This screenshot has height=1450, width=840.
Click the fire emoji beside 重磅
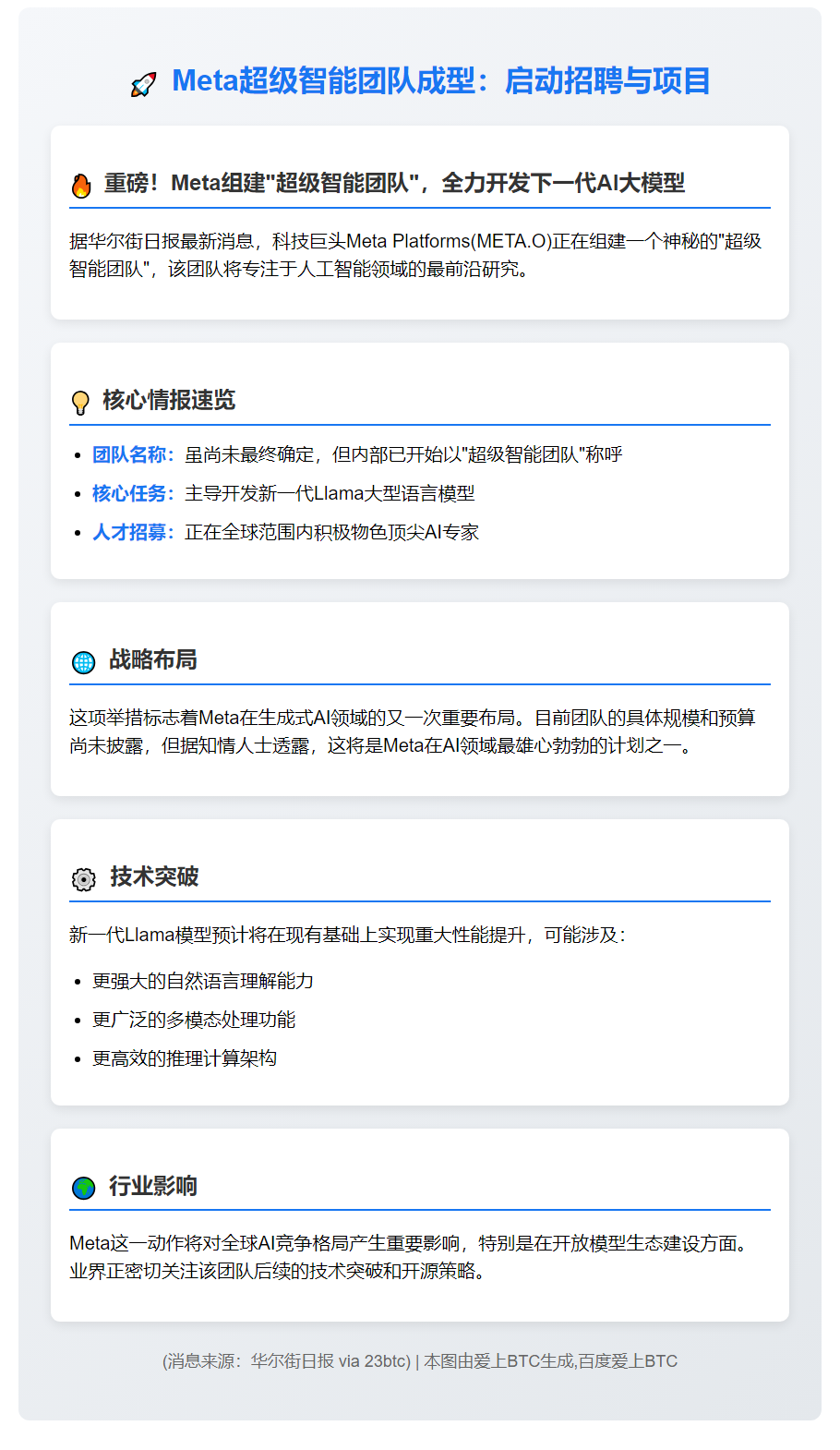81,186
